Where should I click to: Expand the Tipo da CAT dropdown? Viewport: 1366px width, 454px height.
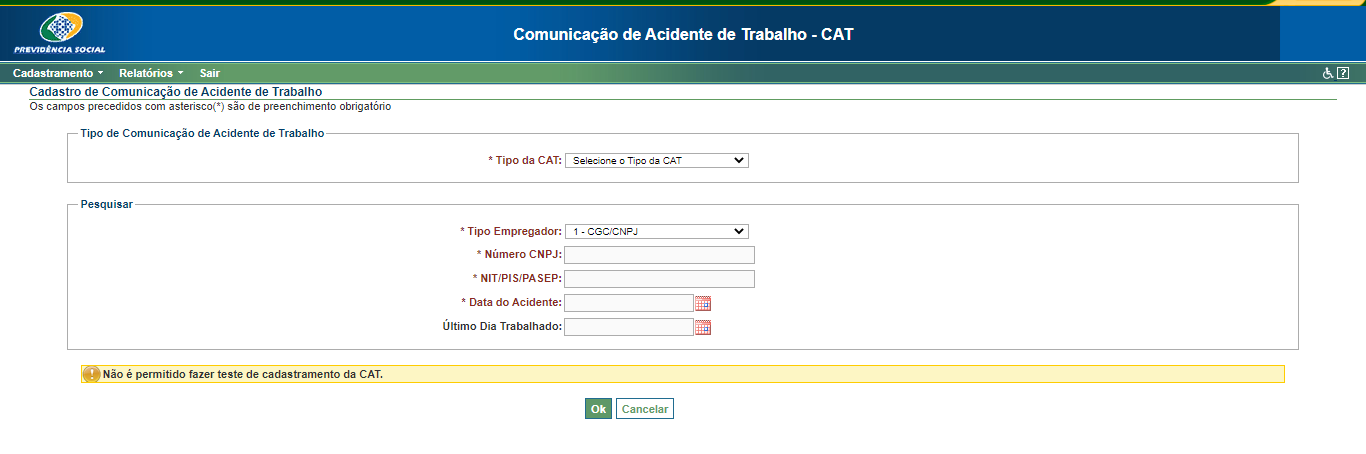[x=656, y=160]
